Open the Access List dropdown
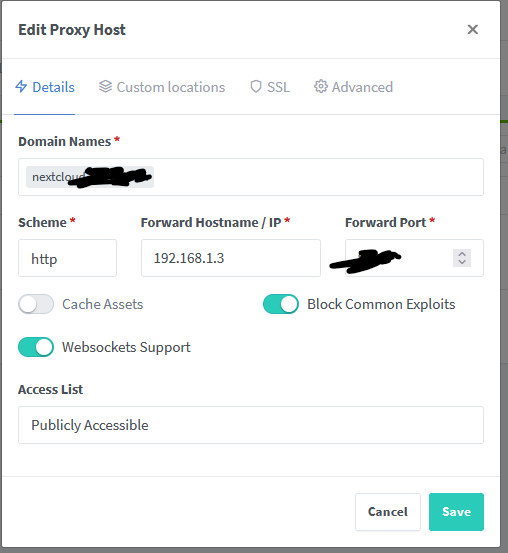508x553 pixels. pyautogui.click(x=251, y=425)
